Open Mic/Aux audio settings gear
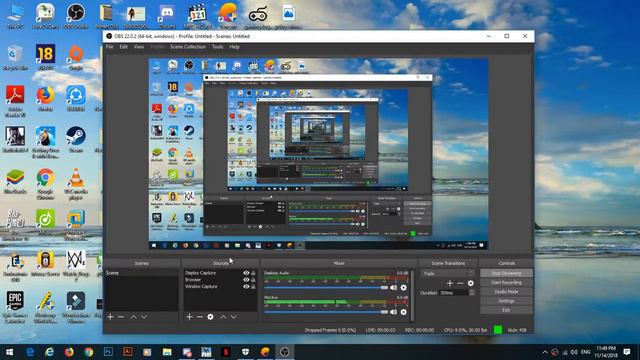Image resolution: width=640 pixels, height=360 pixels. (403, 312)
